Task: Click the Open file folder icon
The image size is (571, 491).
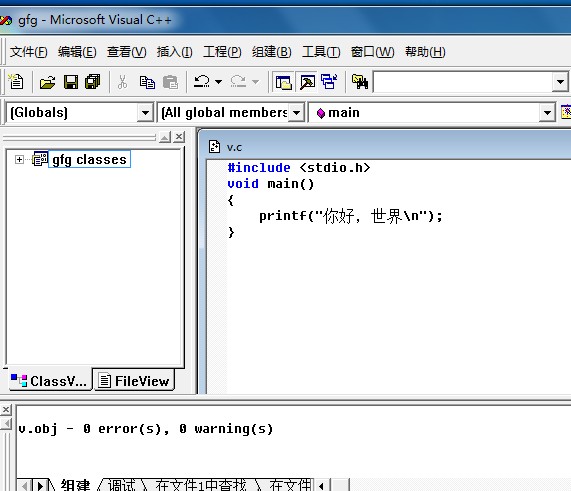Action: tap(47, 82)
